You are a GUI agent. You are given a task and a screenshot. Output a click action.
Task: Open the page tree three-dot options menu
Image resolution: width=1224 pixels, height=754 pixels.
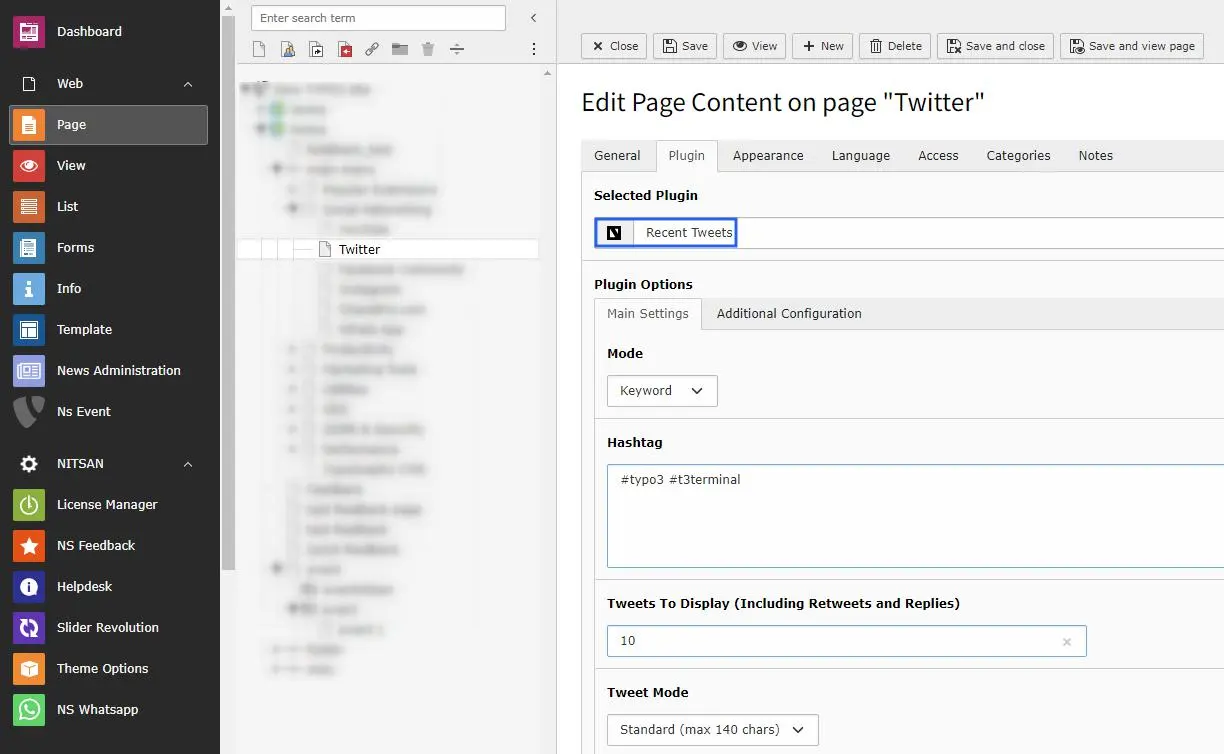pyautogui.click(x=534, y=49)
